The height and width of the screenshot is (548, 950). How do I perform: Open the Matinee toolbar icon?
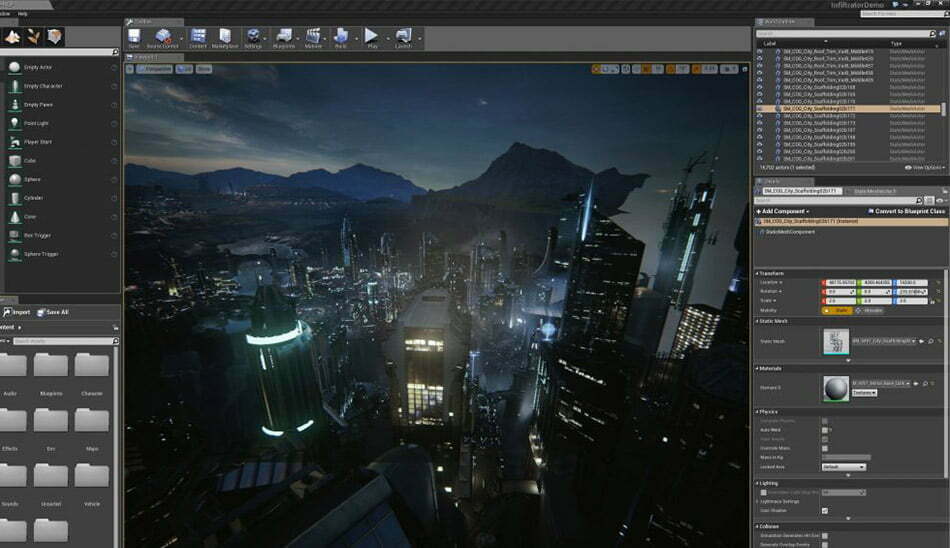[x=313, y=36]
